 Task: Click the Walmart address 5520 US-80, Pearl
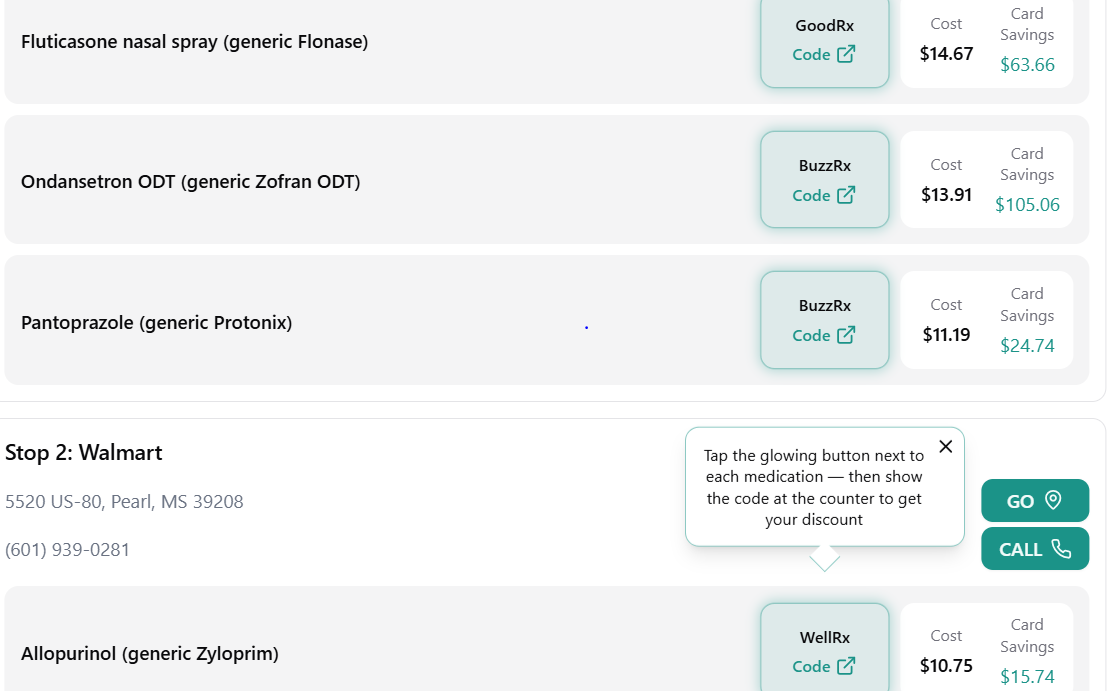tap(124, 502)
